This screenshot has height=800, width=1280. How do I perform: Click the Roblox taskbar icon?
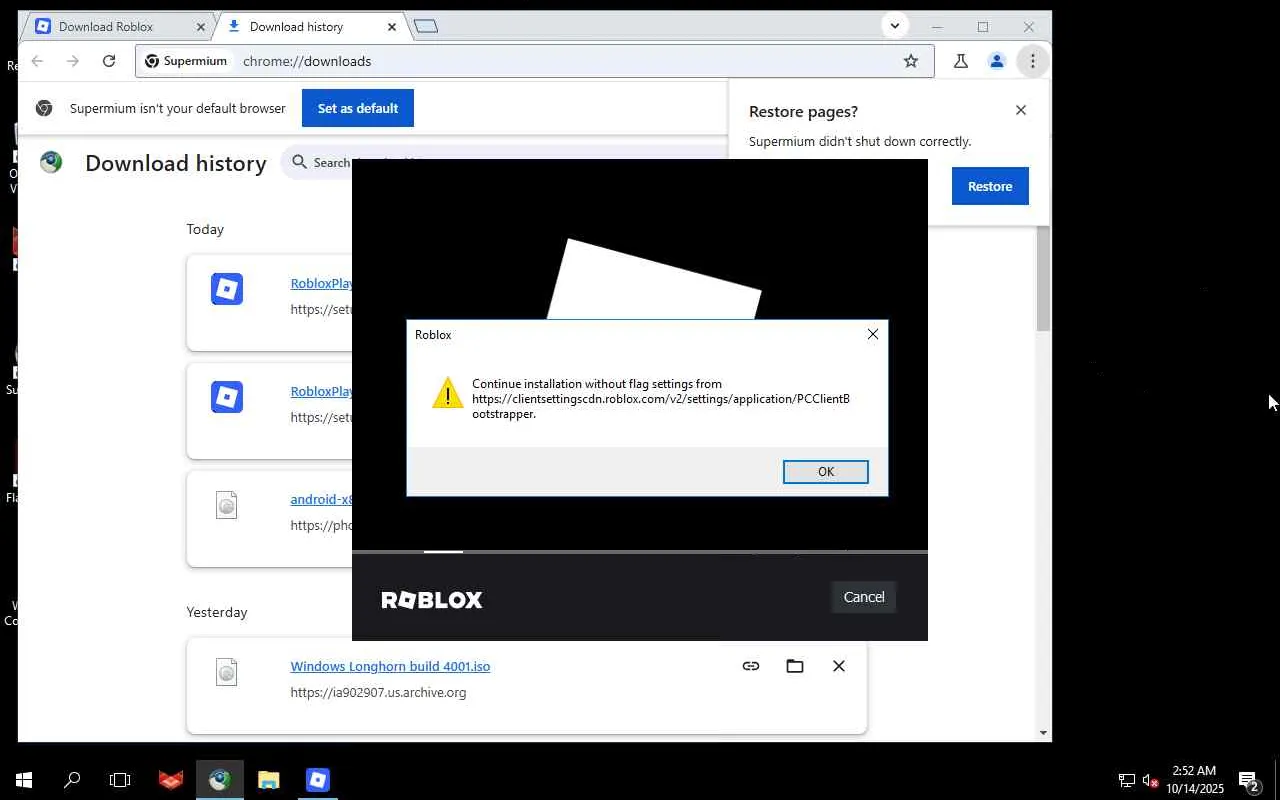(318, 780)
